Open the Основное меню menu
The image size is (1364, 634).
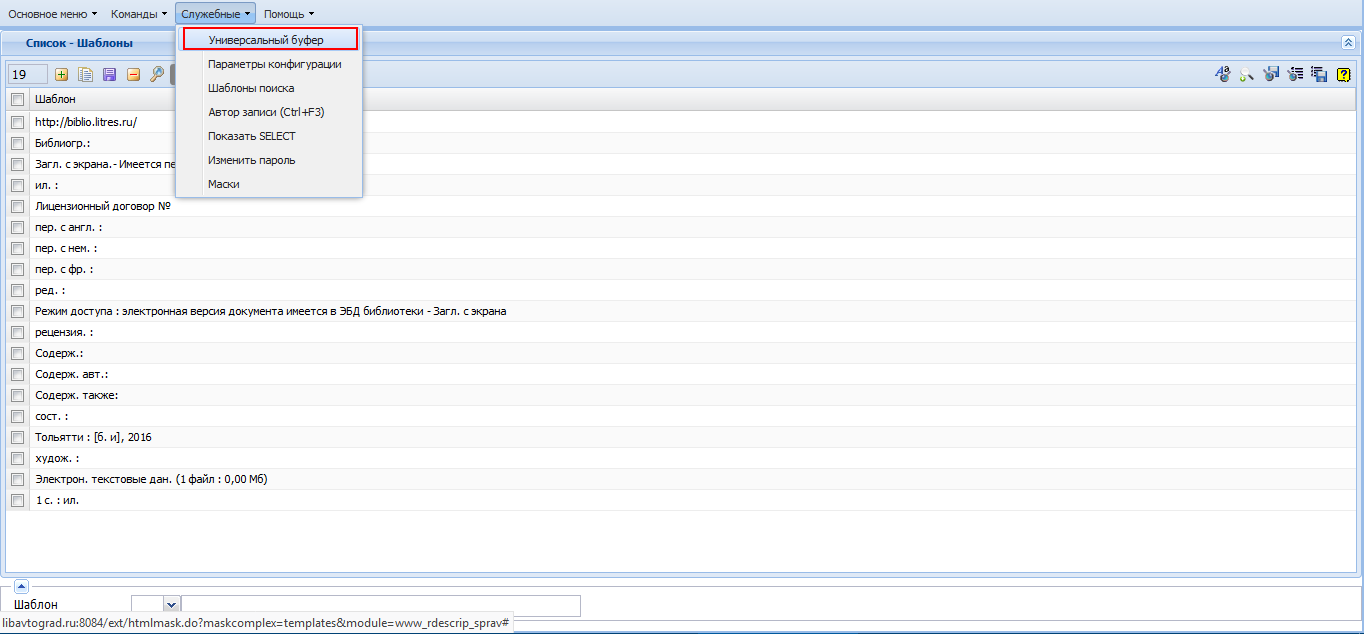53,14
